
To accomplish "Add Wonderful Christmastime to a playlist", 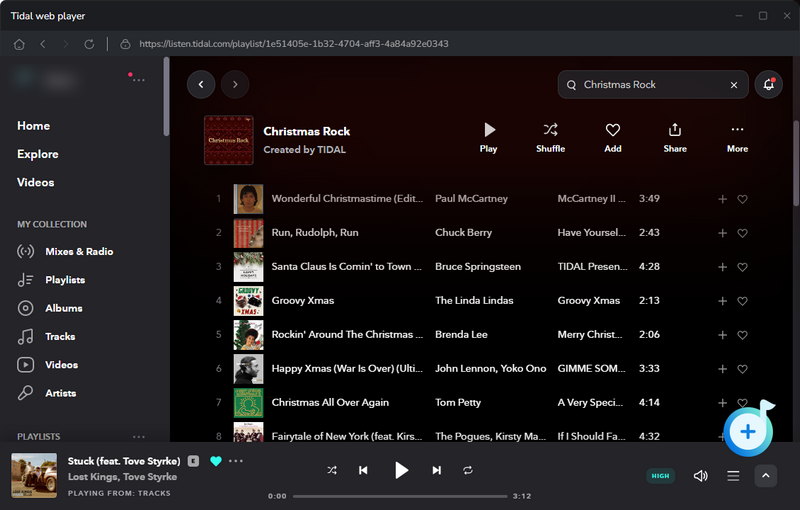I will click(x=722, y=199).
